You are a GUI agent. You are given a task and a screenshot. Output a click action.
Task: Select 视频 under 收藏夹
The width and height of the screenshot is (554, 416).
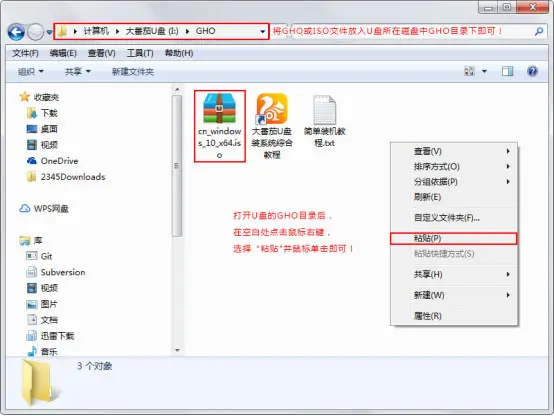point(49,145)
